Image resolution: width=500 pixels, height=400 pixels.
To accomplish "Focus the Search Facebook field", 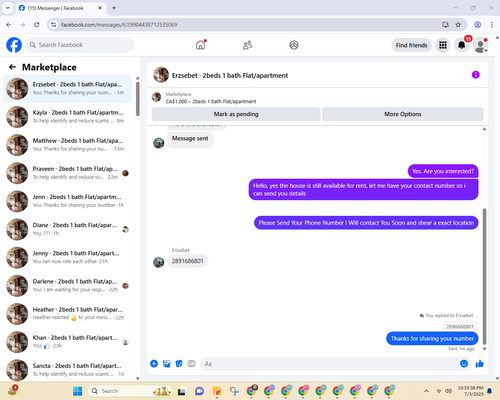I will coord(80,45).
